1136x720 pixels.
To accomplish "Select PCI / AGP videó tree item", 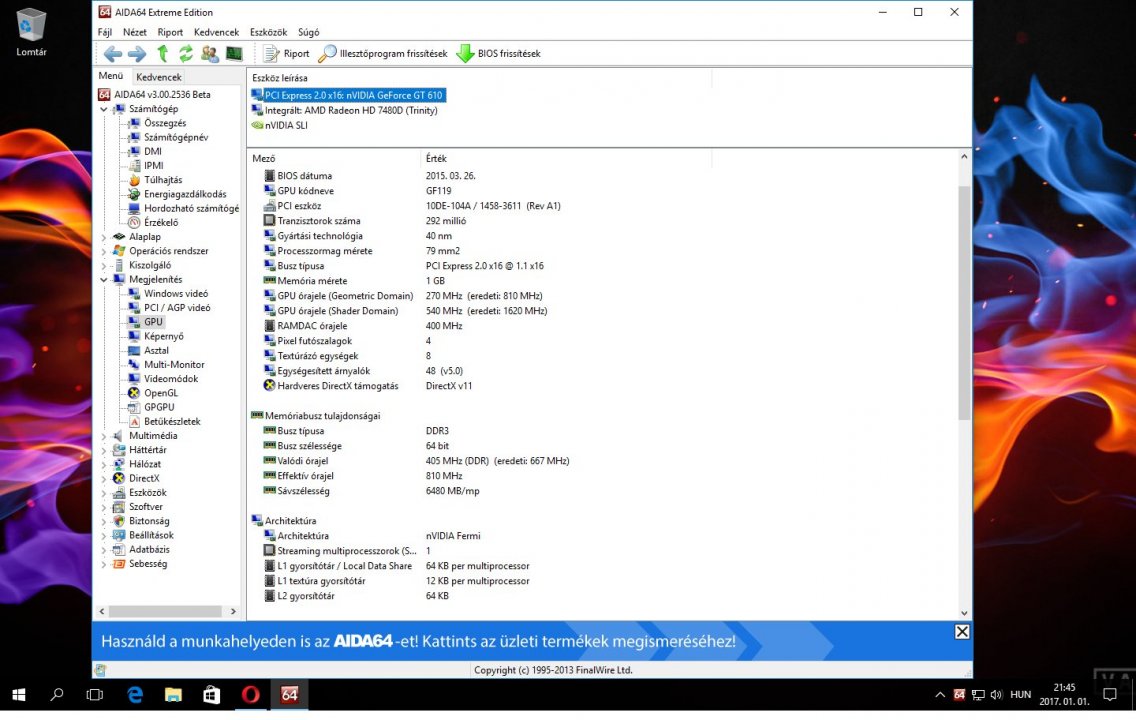I will (177, 308).
